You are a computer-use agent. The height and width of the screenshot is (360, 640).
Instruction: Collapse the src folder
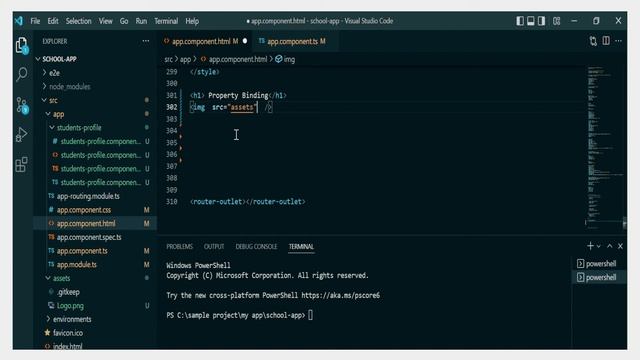coord(95,100)
